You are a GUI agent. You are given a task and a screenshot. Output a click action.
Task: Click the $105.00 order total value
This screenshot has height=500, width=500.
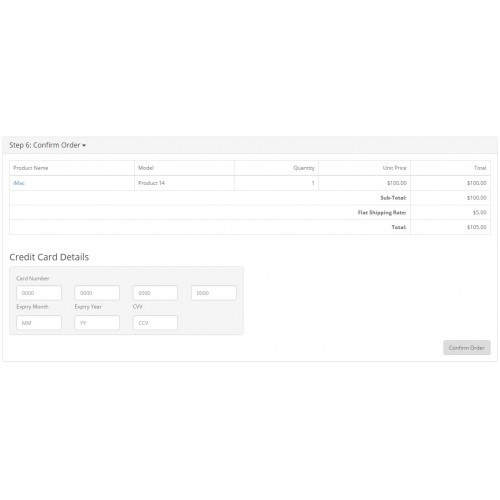(477, 227)
